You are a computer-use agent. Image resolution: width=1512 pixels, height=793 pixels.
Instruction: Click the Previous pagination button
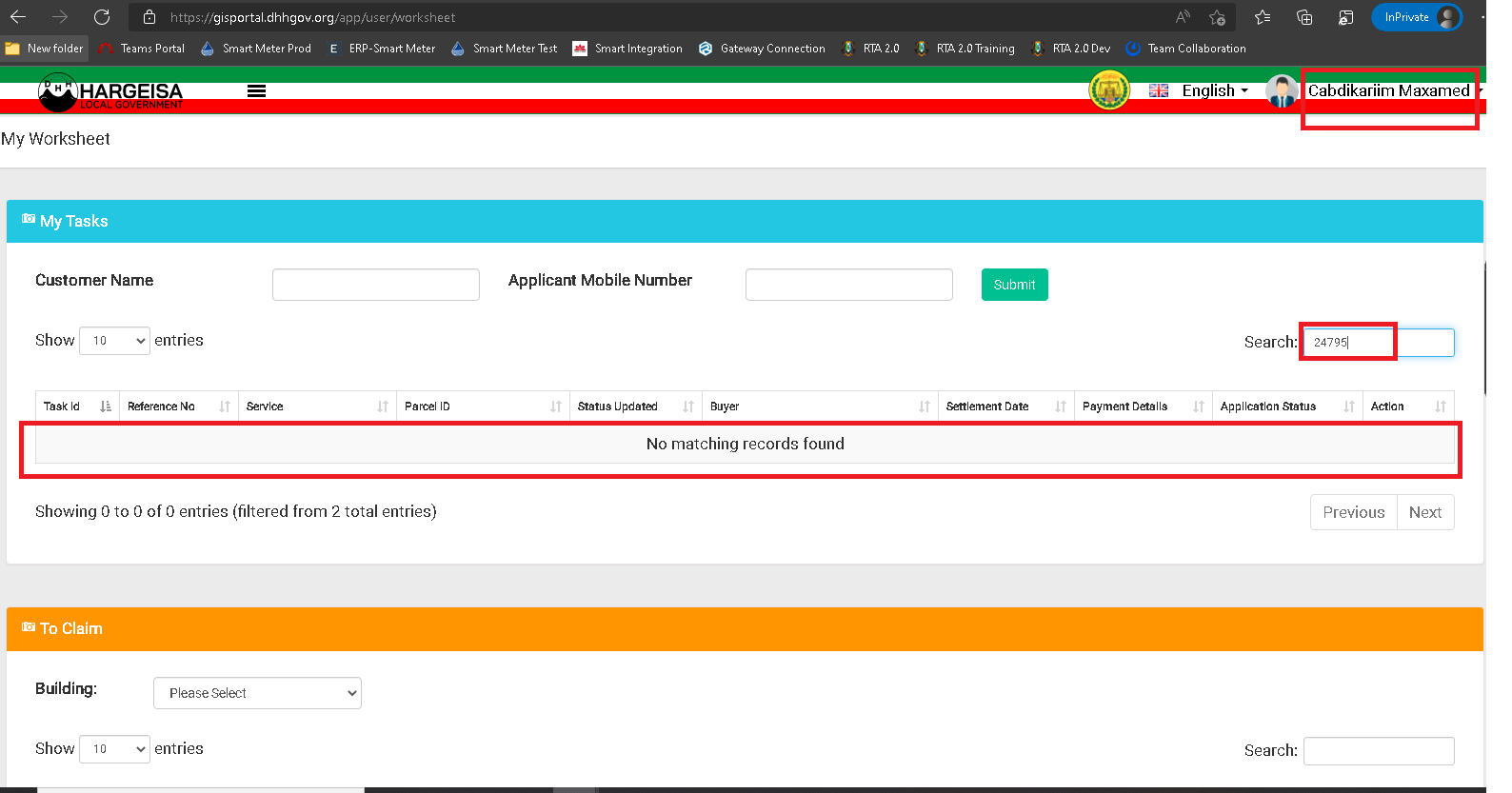coord(1354,512)
